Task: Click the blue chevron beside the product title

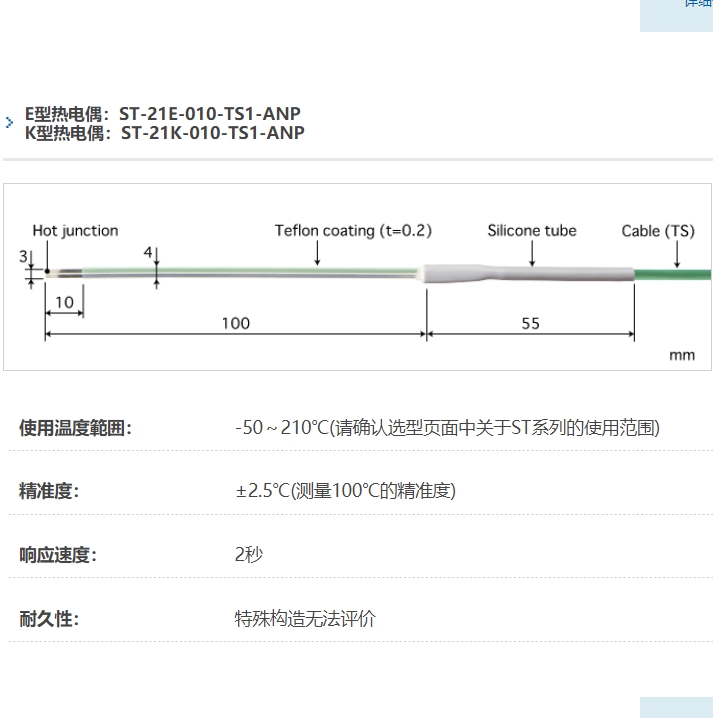Action: pyautogui.click(x=9, y=123)
